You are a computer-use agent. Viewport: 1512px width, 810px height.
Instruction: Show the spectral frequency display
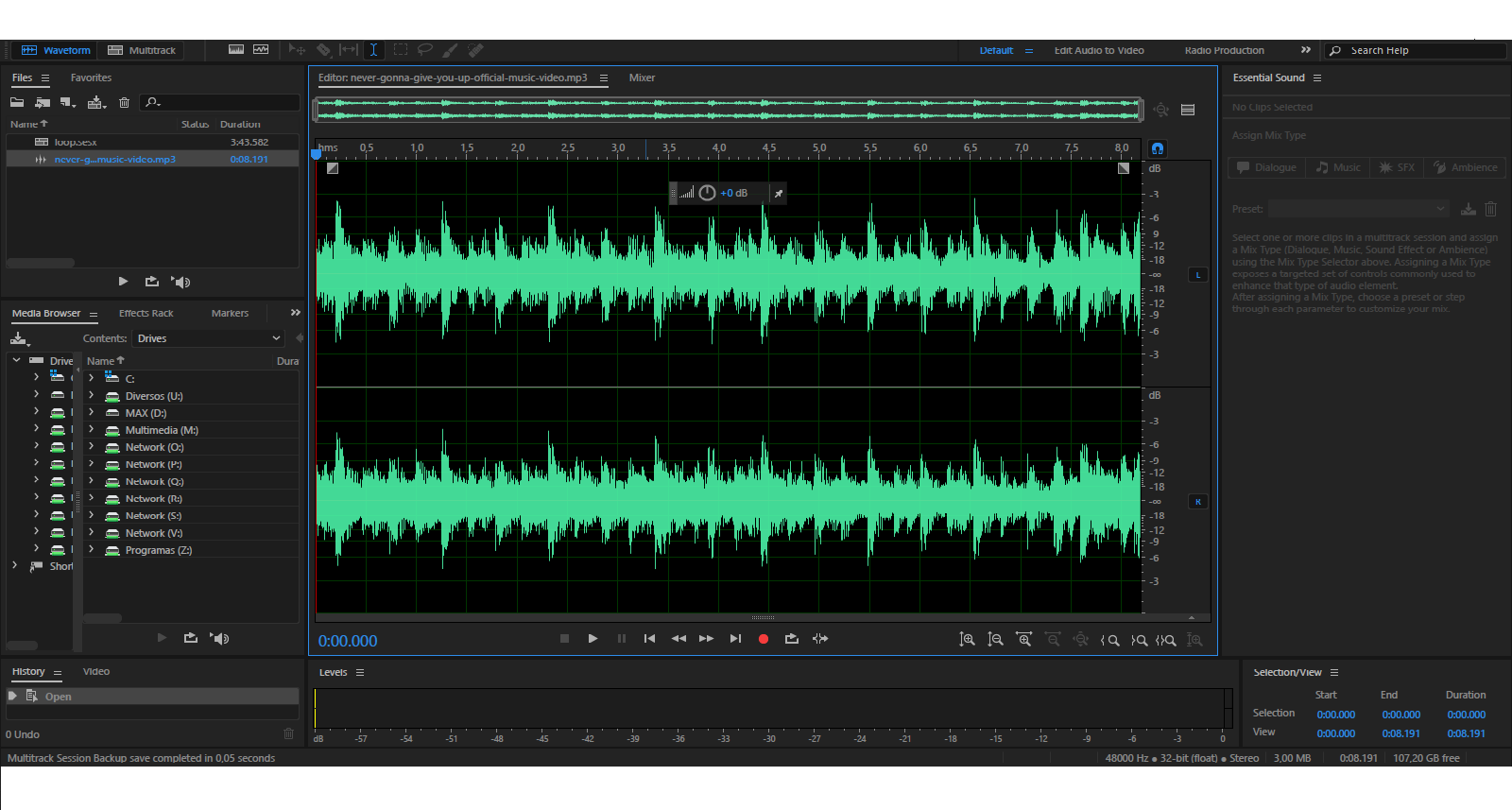(235, 50)
